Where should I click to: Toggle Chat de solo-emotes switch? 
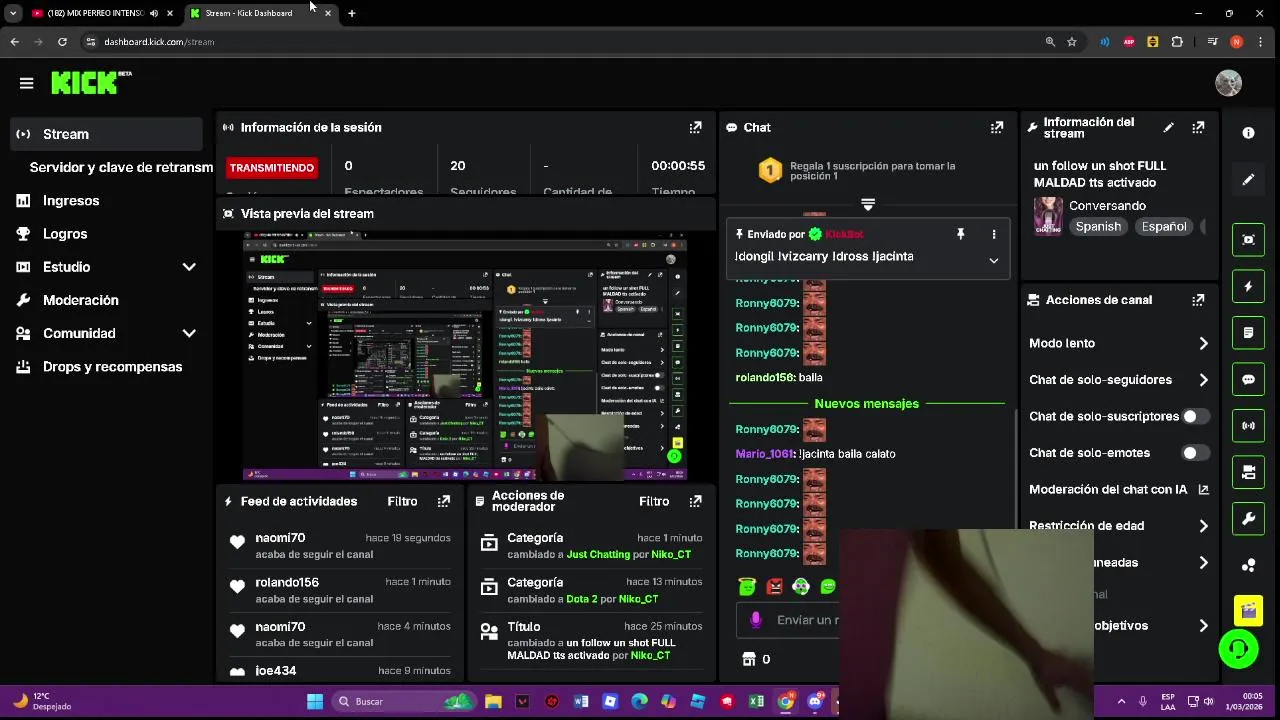pyautogui.click(x=1194, y=453)
